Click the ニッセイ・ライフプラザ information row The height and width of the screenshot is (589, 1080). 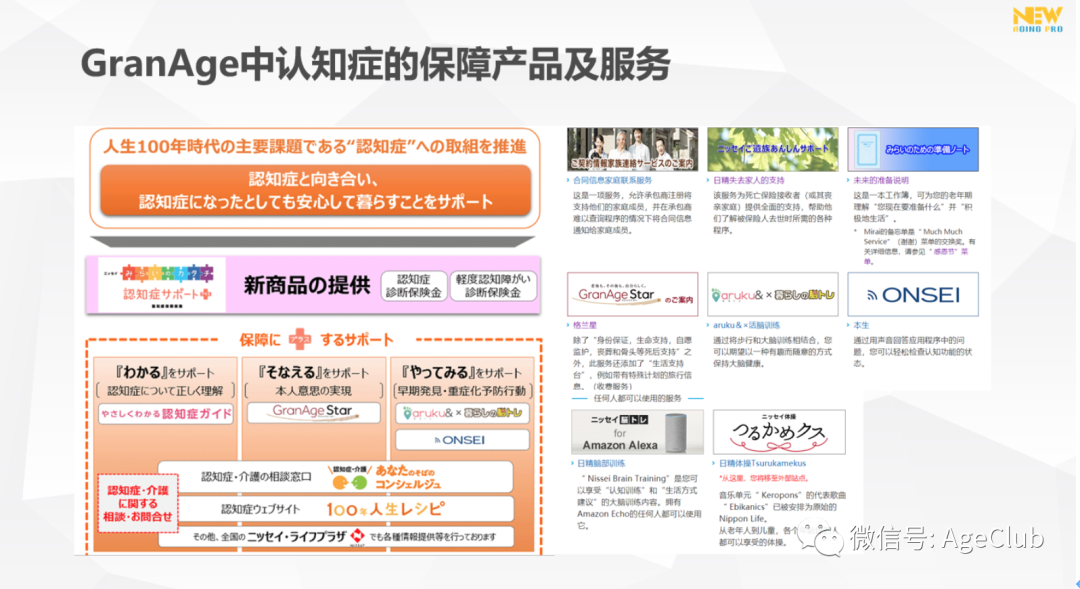[x=336, y=537]
